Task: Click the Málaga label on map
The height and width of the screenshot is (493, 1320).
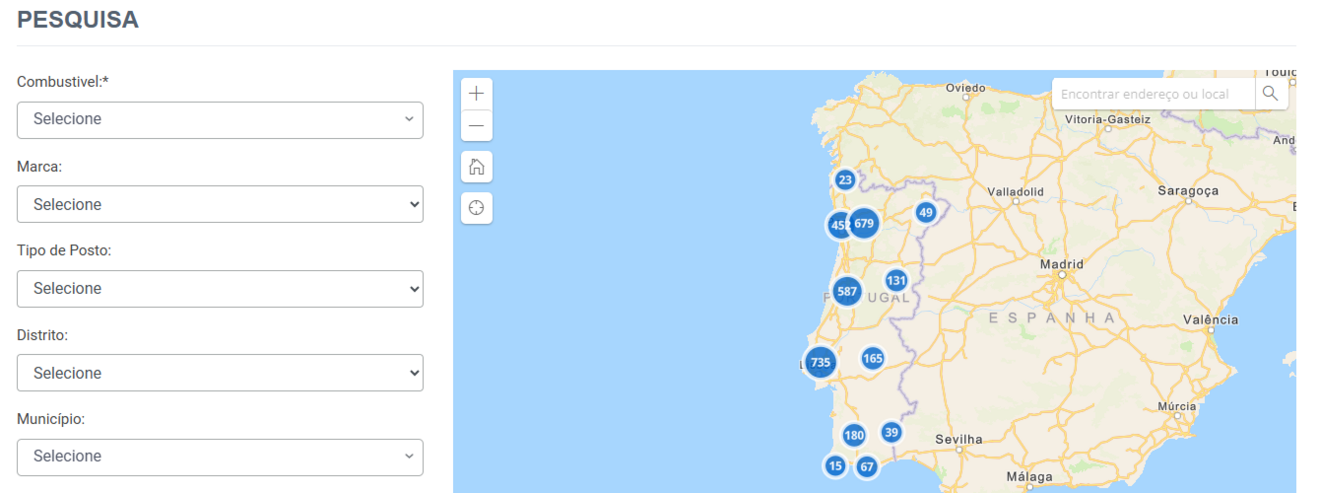Action: (1029, 477)
